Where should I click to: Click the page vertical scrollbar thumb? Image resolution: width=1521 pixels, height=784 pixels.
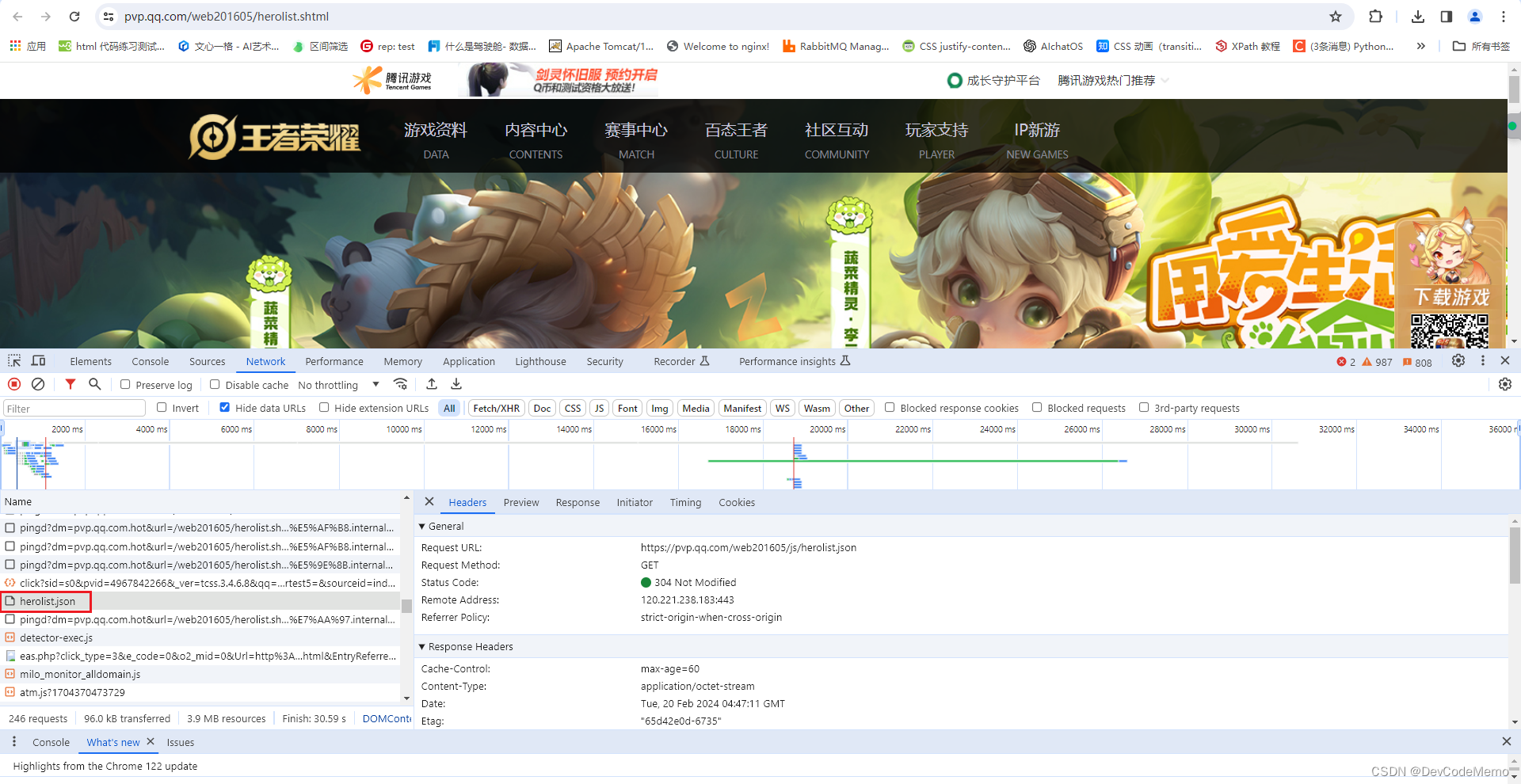[x=1514, y=89]
